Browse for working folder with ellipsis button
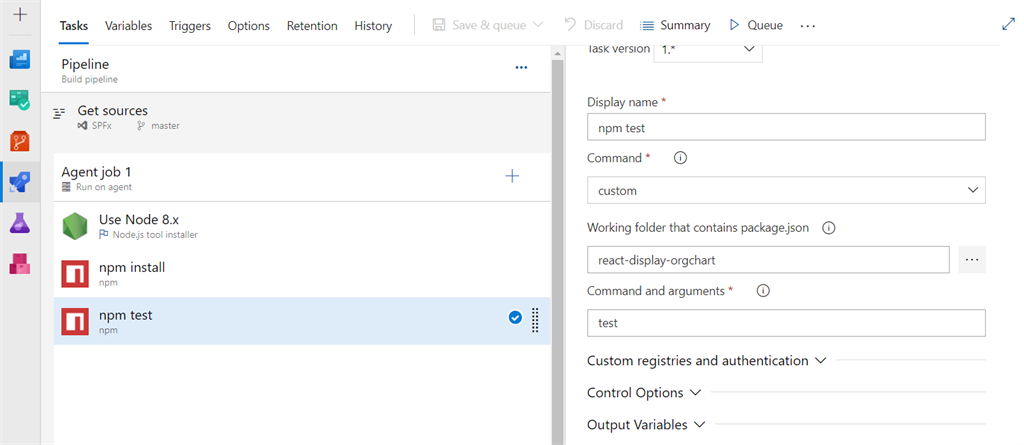1024x445 pixels. point(972,260)
